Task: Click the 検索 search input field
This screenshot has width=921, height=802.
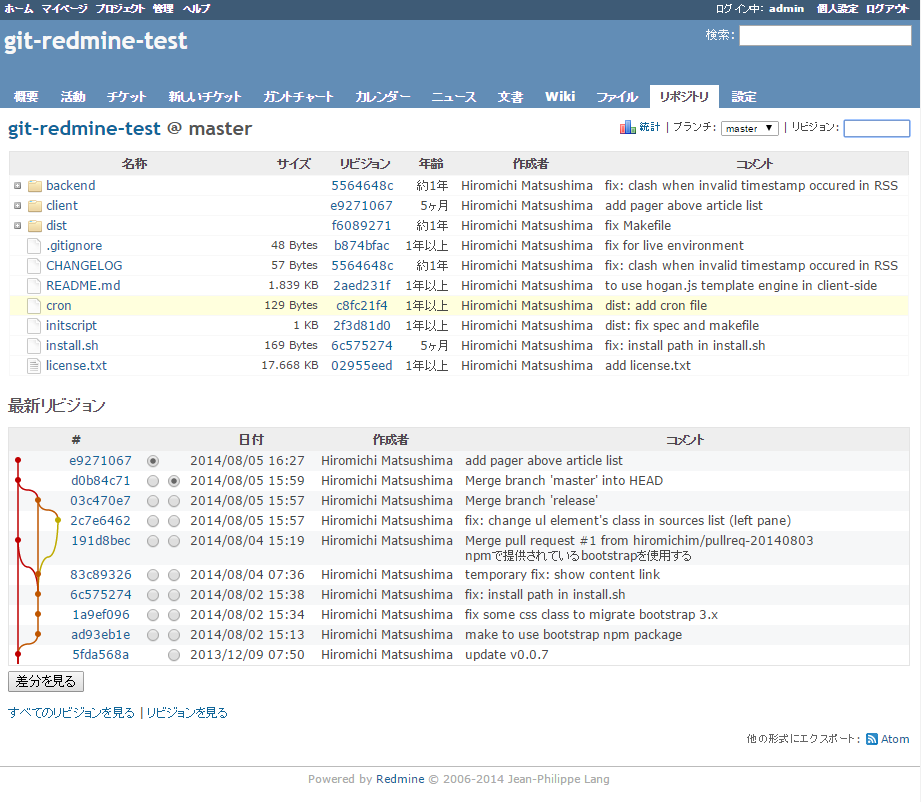Action: [824, 36]
